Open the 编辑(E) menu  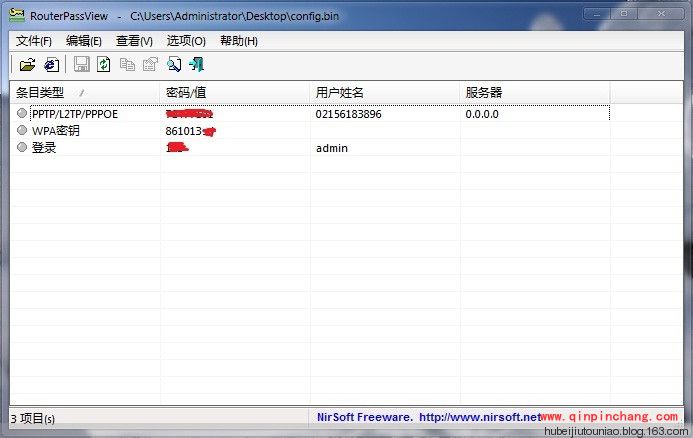(84, 41)
